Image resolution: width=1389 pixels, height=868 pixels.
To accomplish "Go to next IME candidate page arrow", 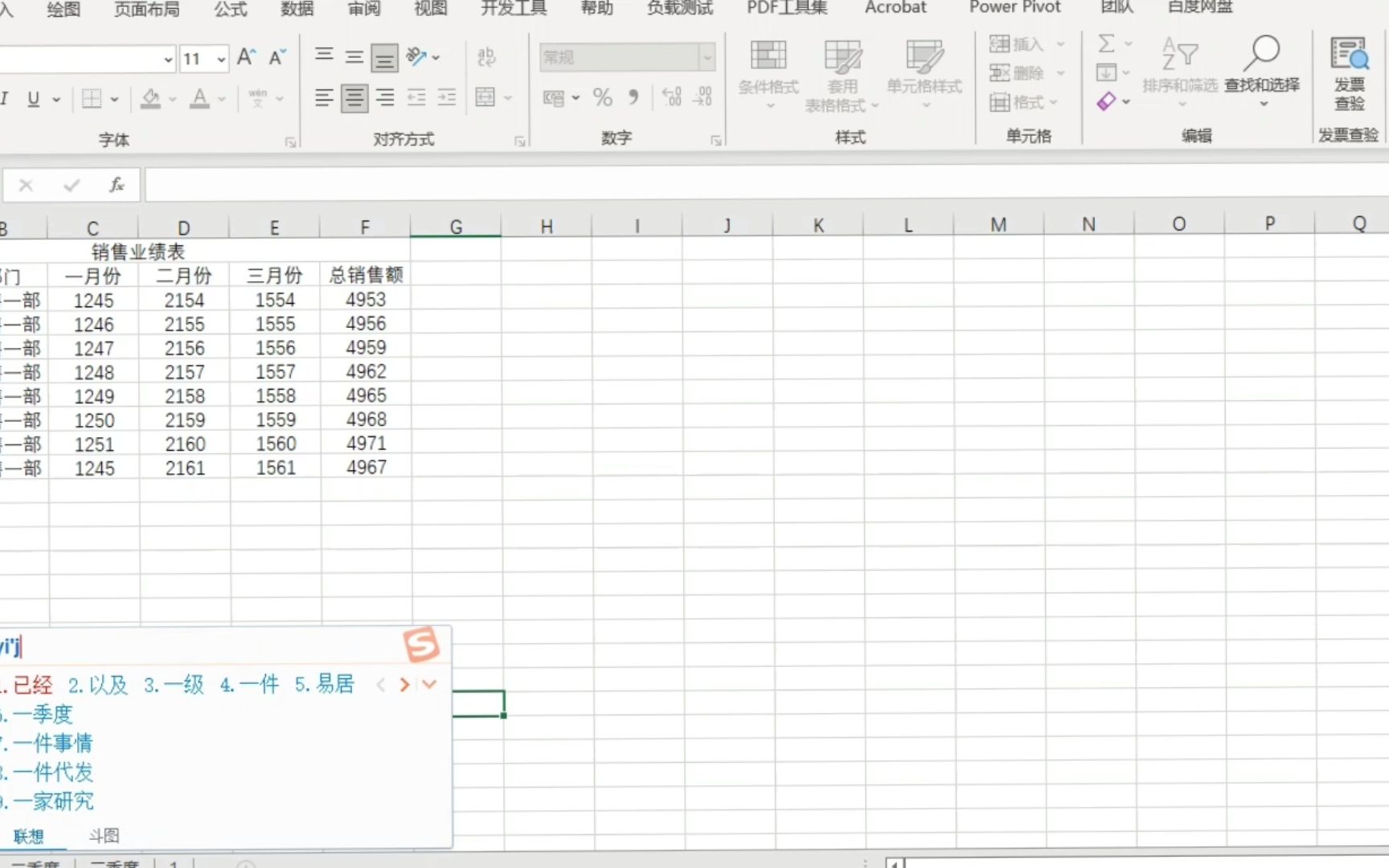I will (x=404, y=685).
